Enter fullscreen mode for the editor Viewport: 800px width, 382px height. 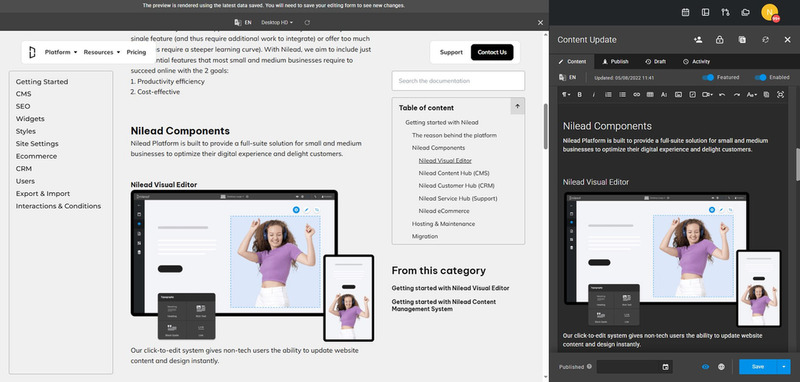click(781, 94)
